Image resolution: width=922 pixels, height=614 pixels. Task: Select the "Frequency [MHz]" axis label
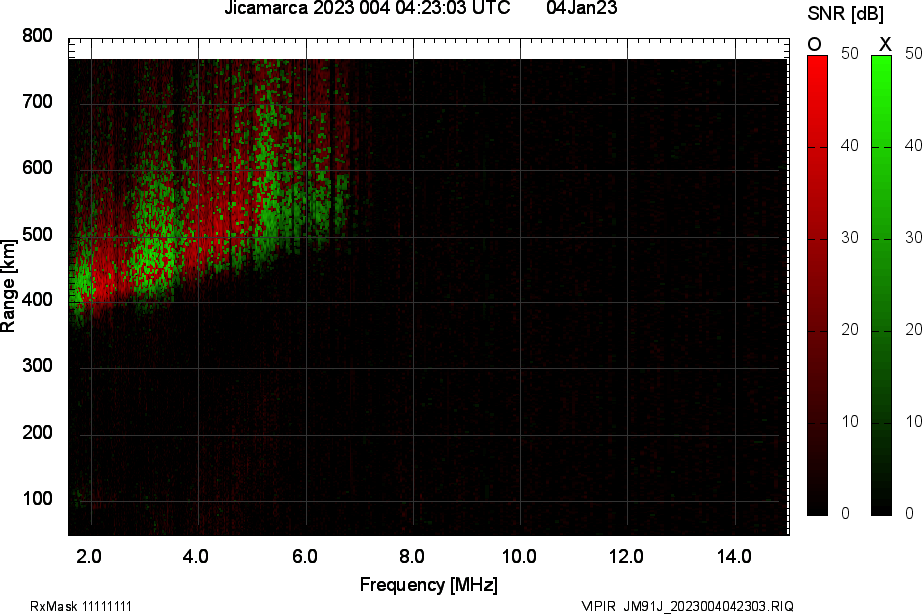pyautogui.click(x=428, y=584)
